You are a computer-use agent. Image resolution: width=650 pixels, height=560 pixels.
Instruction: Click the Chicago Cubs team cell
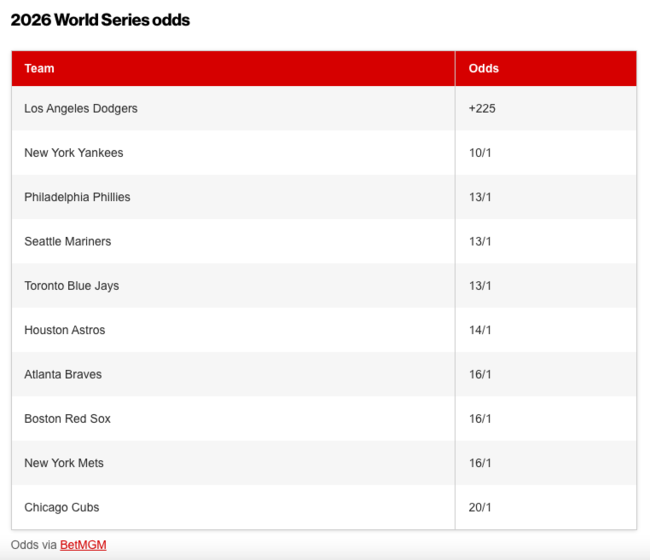(x=62, y=507)
